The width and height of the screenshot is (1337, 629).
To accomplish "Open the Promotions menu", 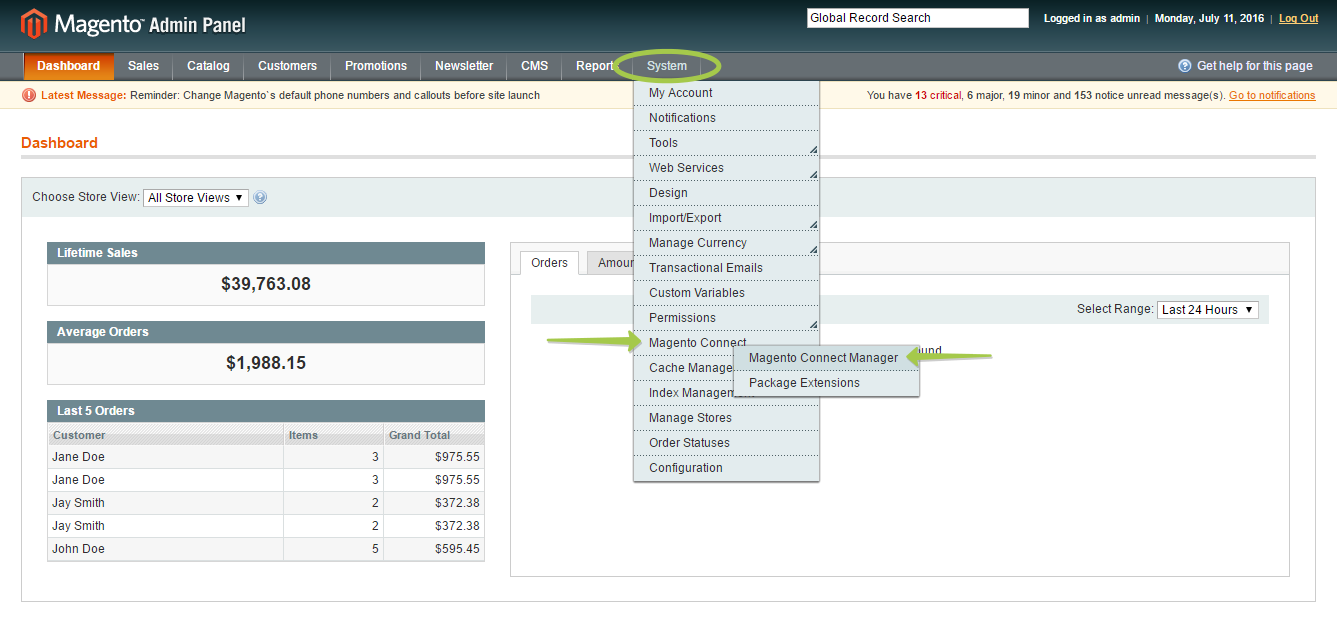I will pyautogui.click(x=376, y=66).
